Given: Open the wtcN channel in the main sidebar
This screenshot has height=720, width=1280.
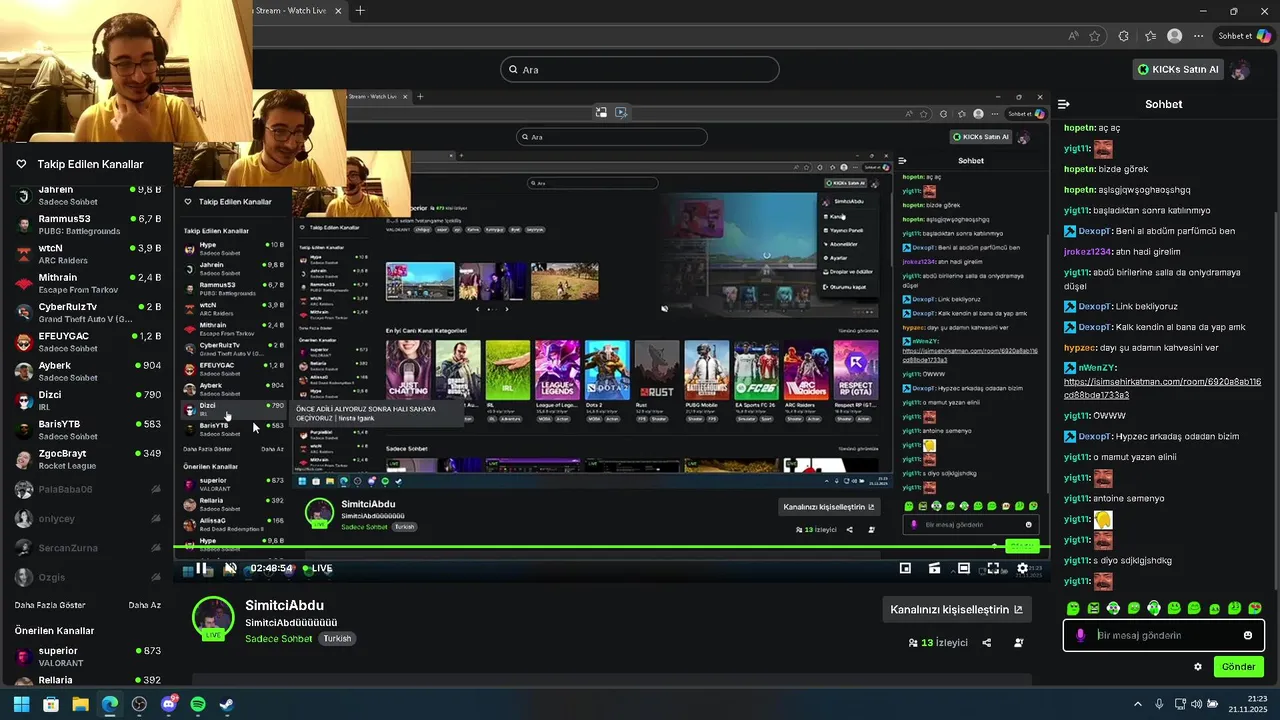Looking at the screenshot, I should click(x=88, y=254).
